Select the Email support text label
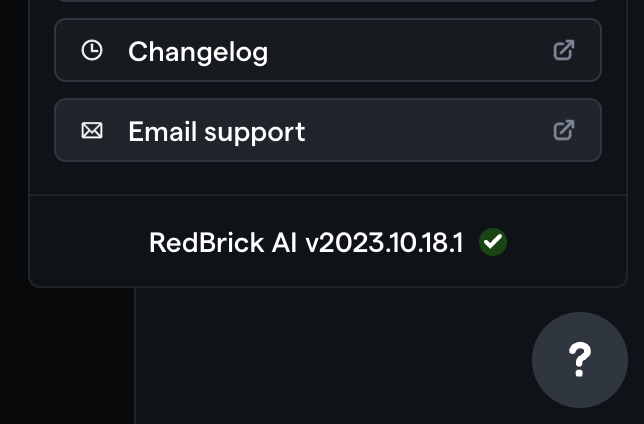 [x=216, y=132]
